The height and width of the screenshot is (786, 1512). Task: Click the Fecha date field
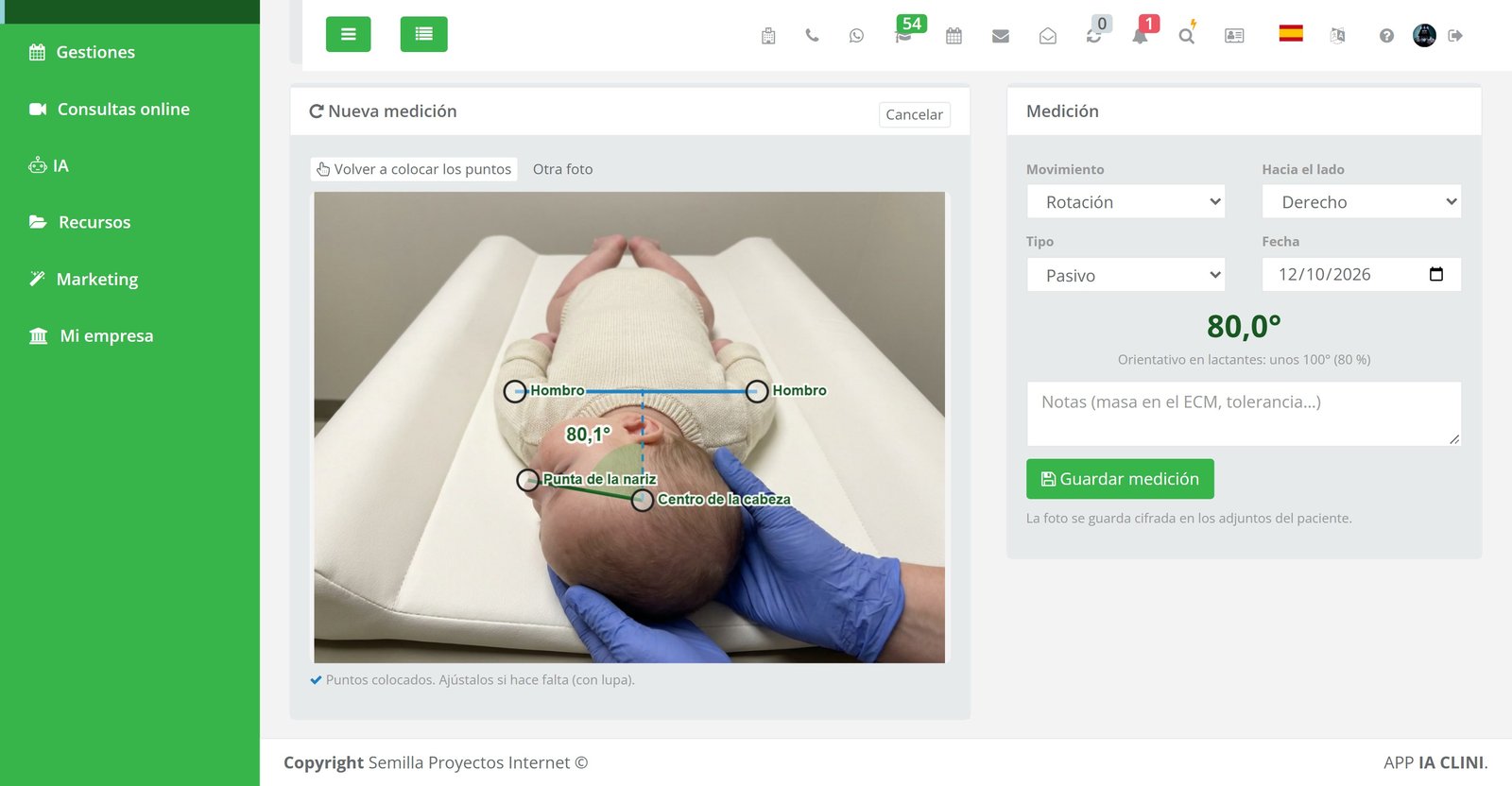[x=1362, y=274]
